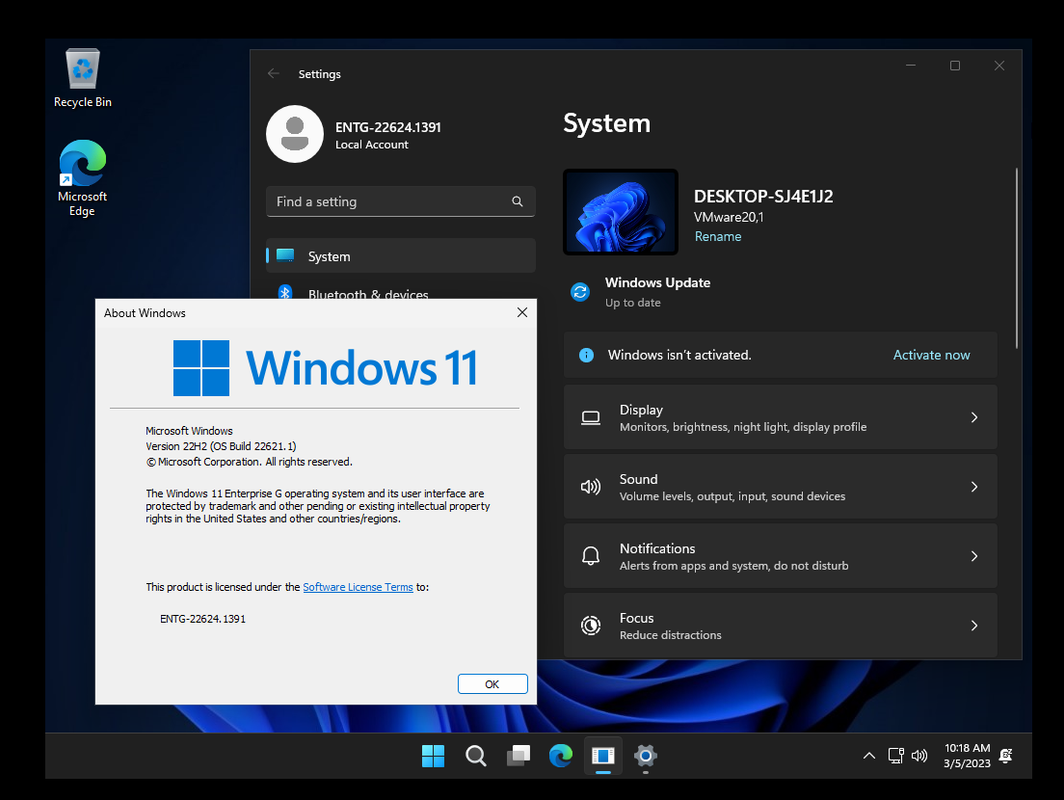1064x800 pixels.
Task: Expand Display settings chevron
Action: pyautogui.click(x=974, y=417)
